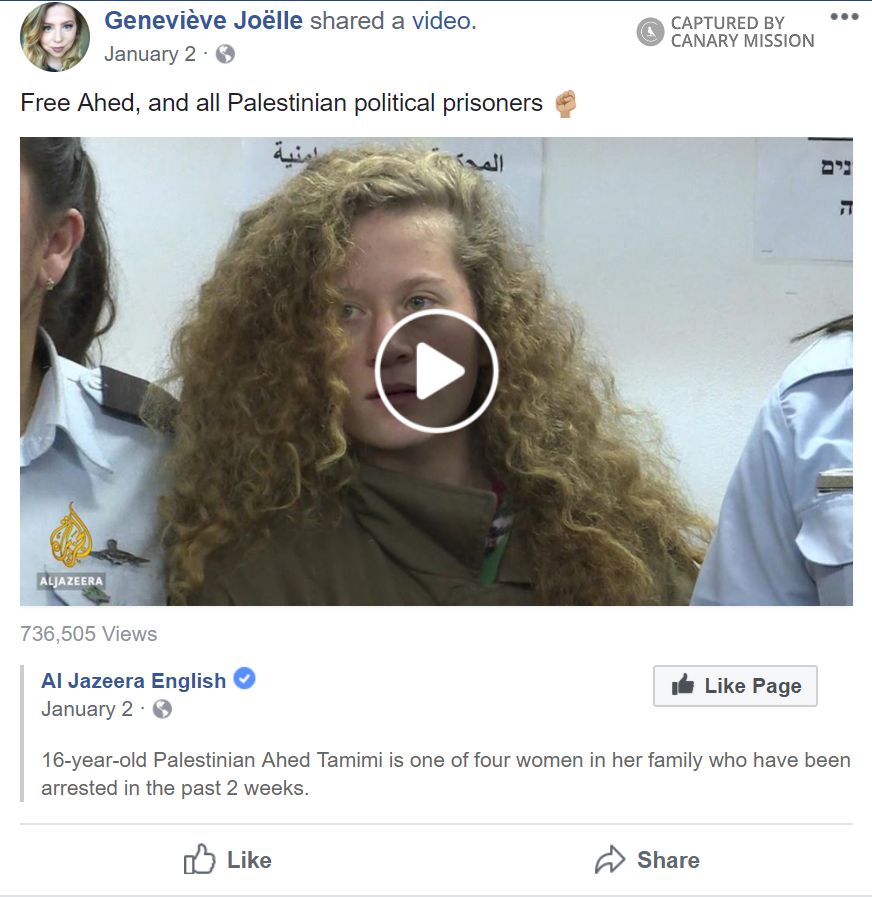Open the January 2 timestamp under Geneviève Joëlle

pyautogui.click(x=150, y=54)
